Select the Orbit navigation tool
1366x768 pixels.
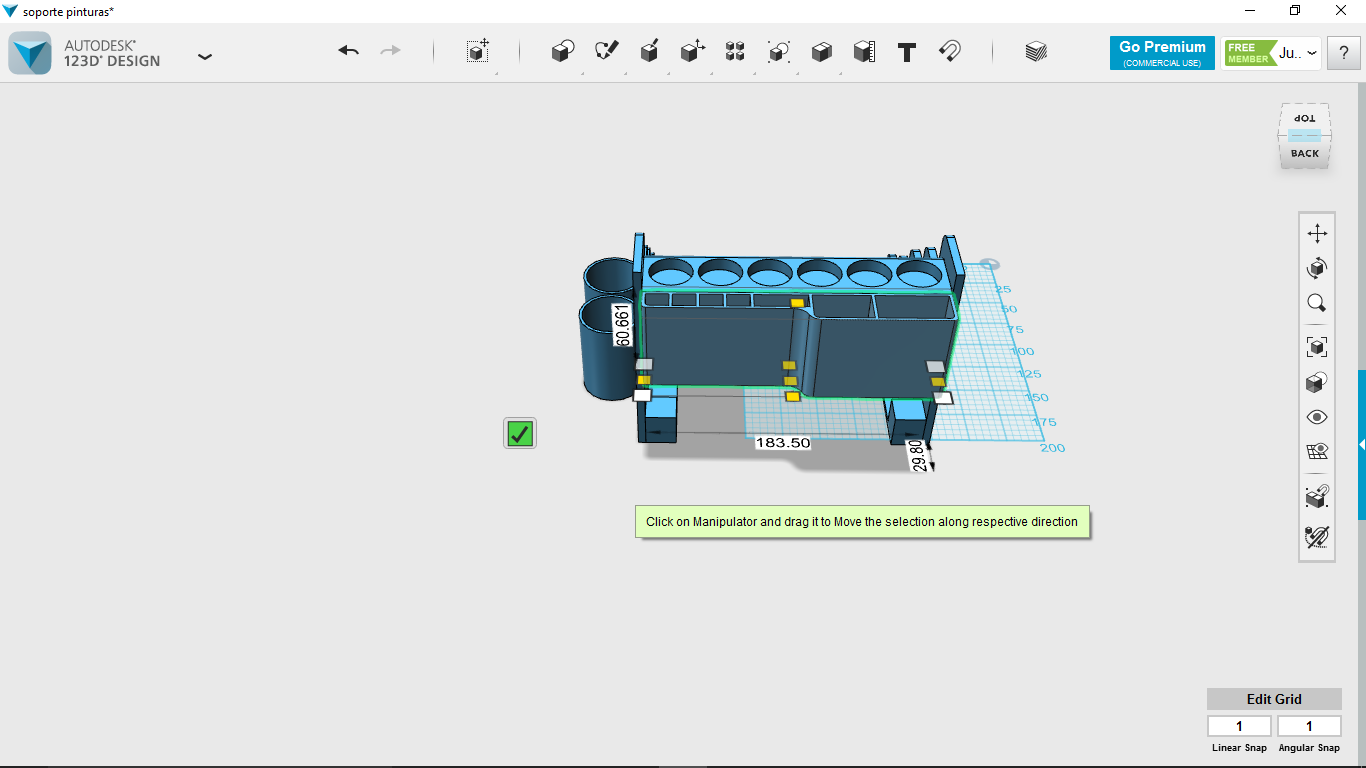point(1317,268)
